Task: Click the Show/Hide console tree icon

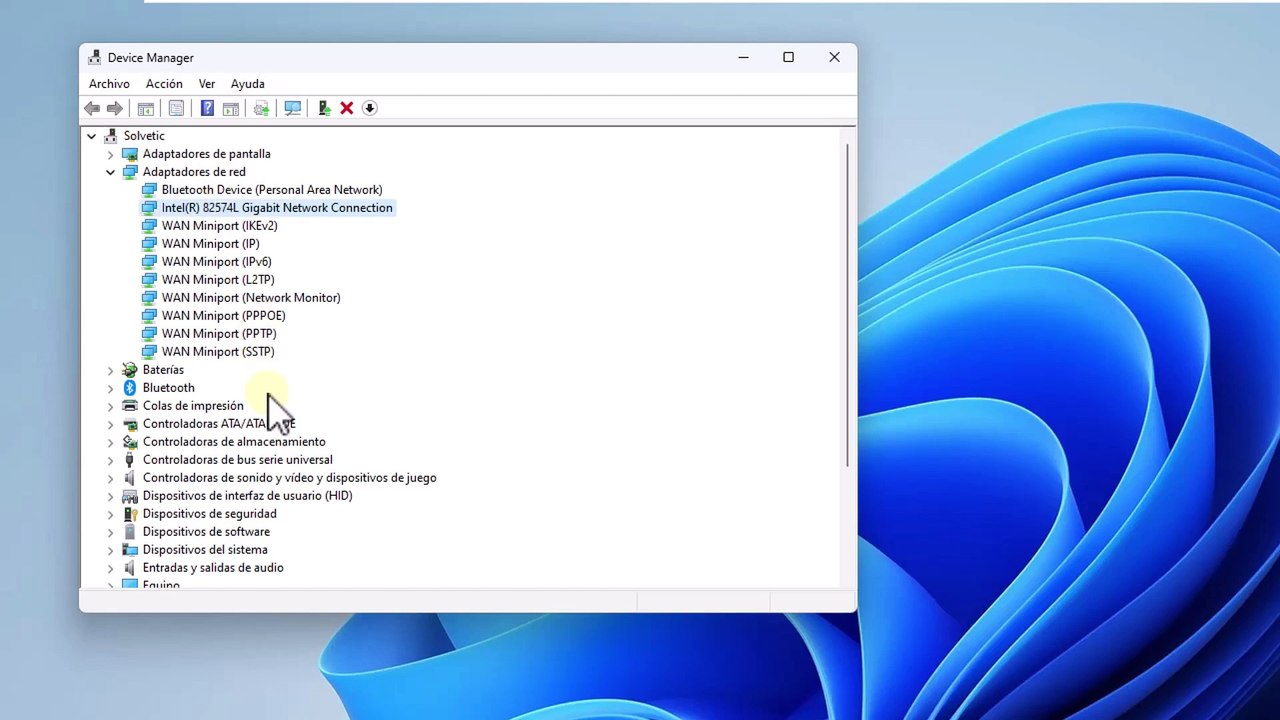Action: pos(145,108)
